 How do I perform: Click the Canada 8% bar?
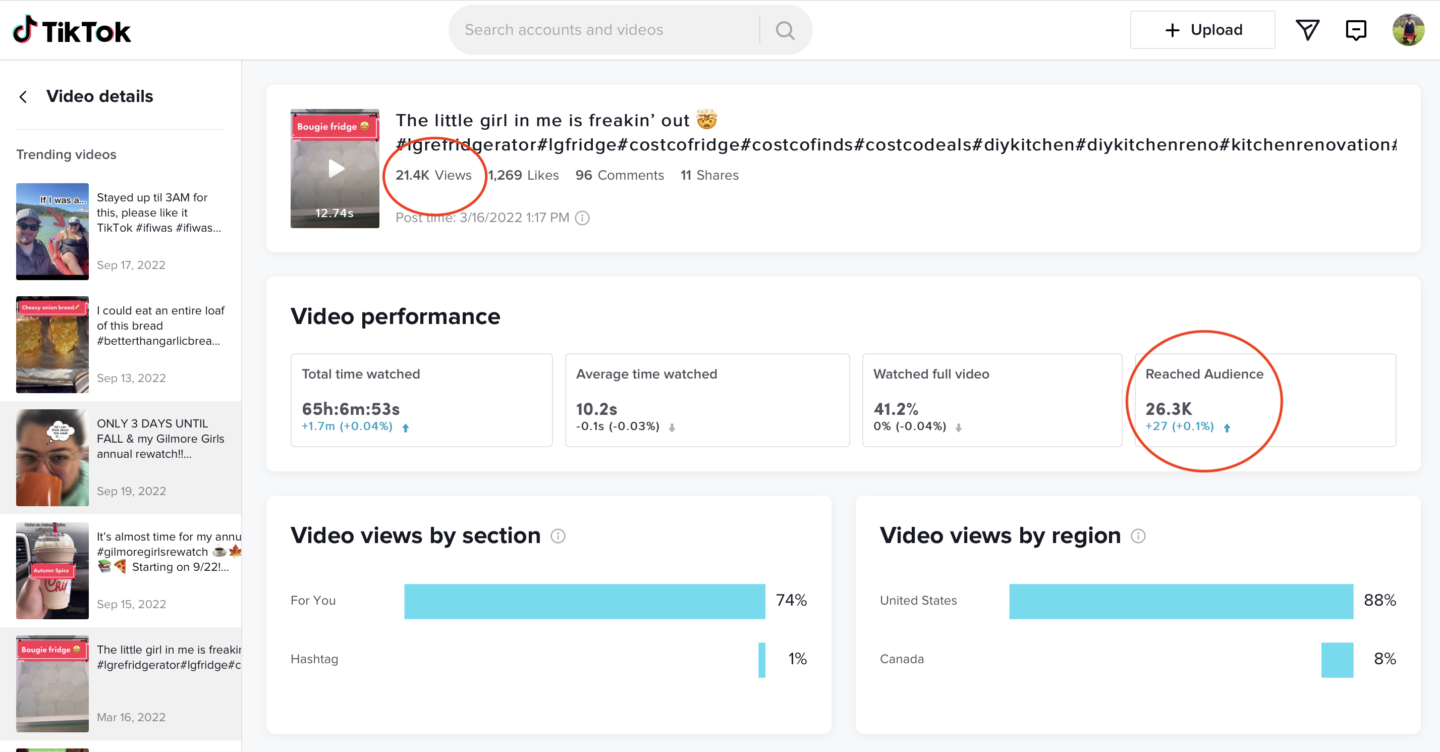click(x=1337, y=660)
